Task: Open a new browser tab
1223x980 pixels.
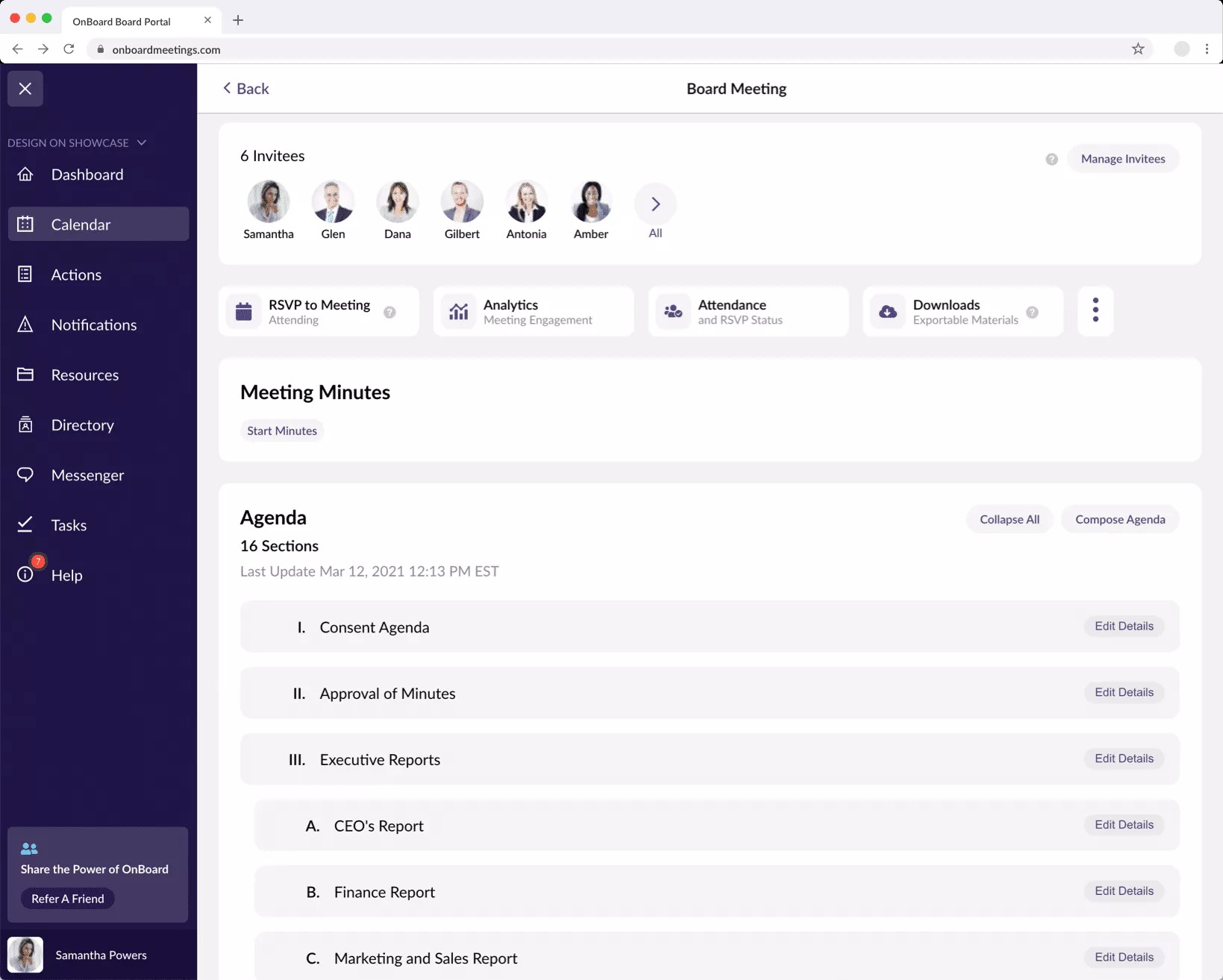Action: click(238, 20)
